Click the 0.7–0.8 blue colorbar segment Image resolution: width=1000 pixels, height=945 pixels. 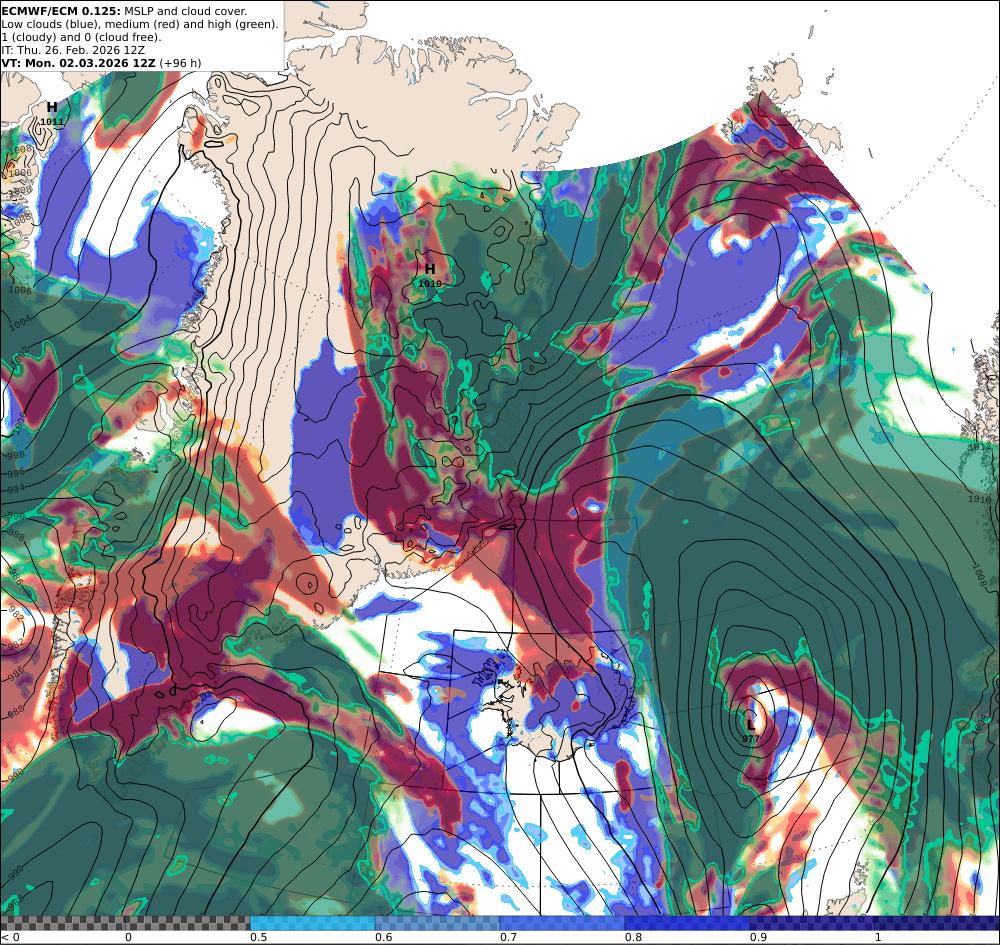pos(561,923)
